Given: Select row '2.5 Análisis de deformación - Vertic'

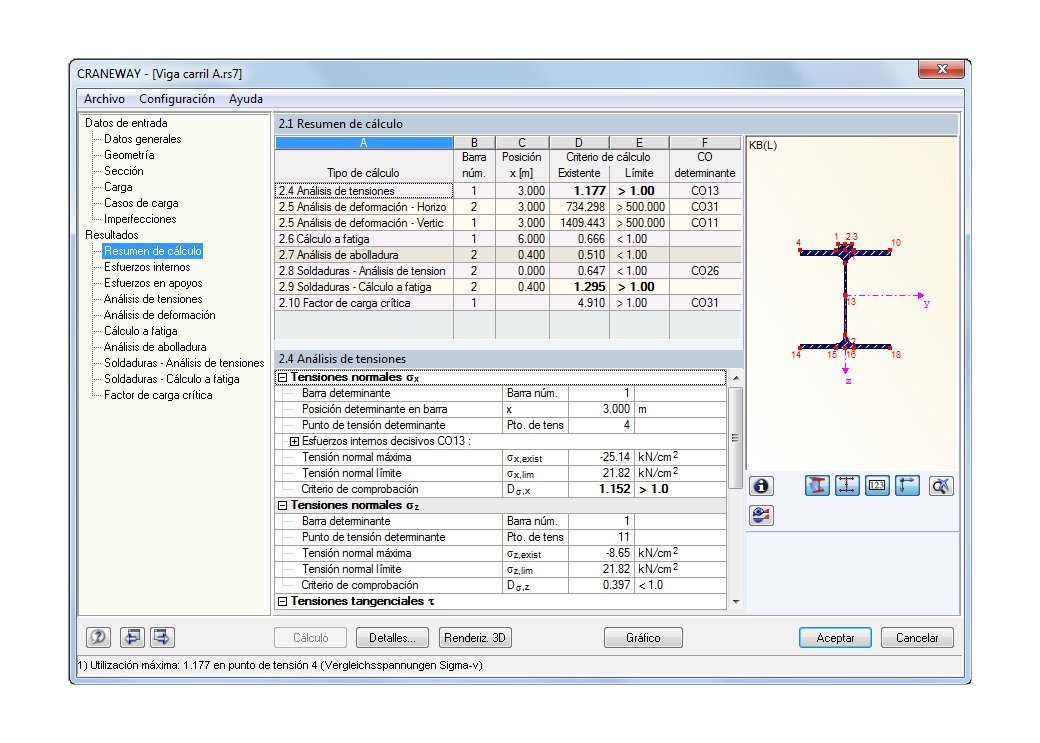Looking at the screenshot, I should pyautogui.click(x=508, y=223).
